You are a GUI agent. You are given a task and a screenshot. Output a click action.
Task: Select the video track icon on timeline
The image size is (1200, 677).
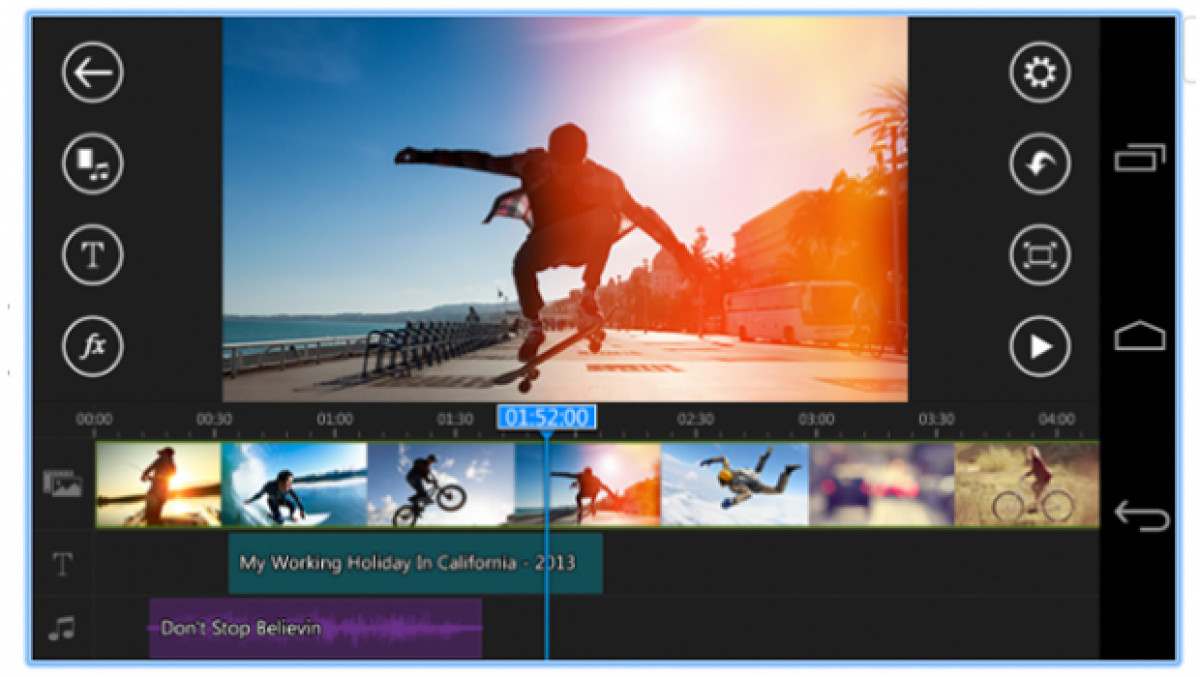click(x=62, y=483)
